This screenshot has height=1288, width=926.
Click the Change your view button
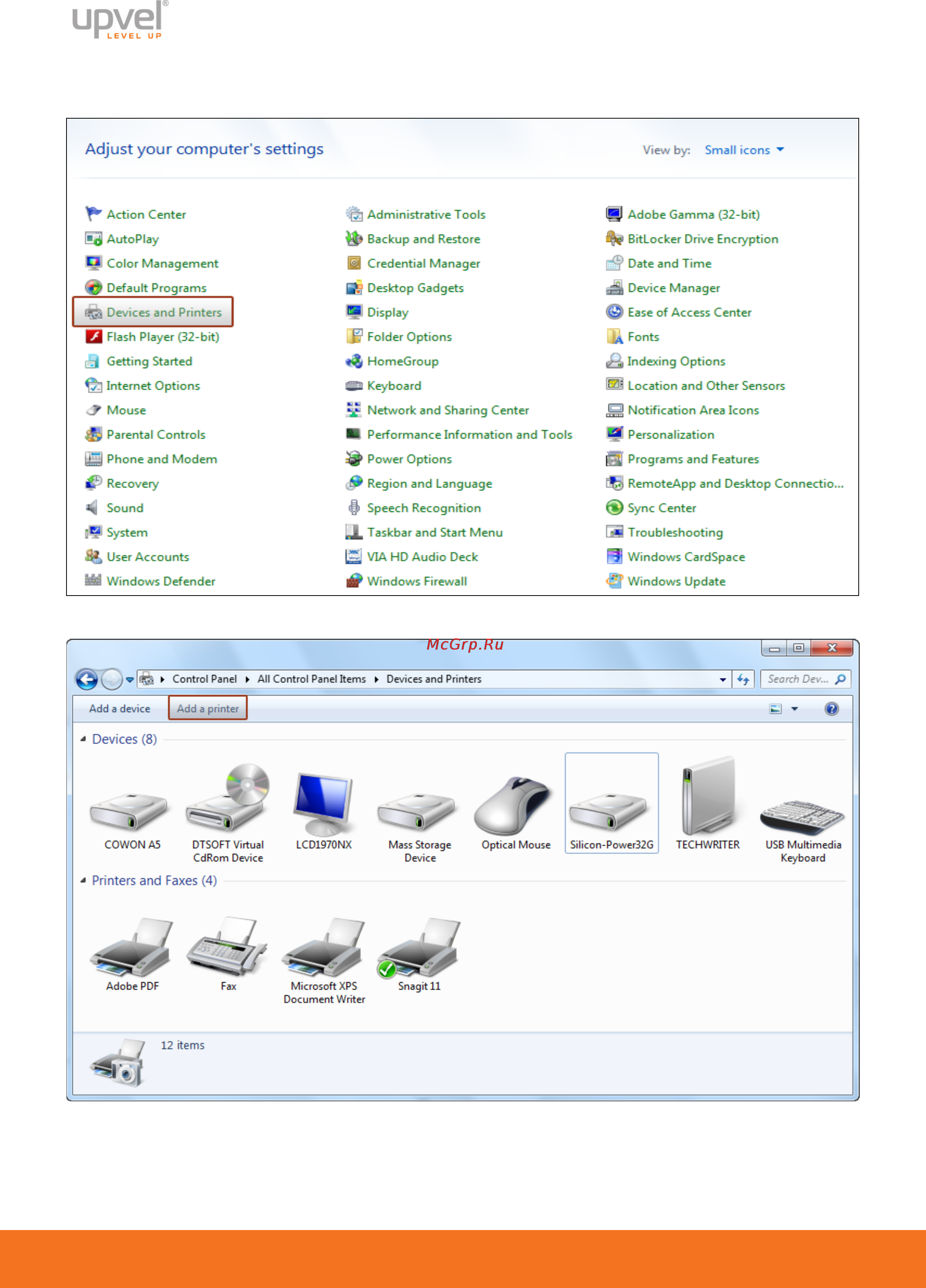(775, 709)
